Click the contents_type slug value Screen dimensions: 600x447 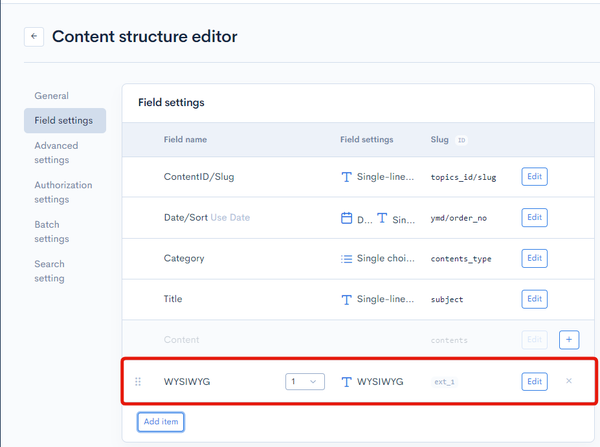coord(461,259)
